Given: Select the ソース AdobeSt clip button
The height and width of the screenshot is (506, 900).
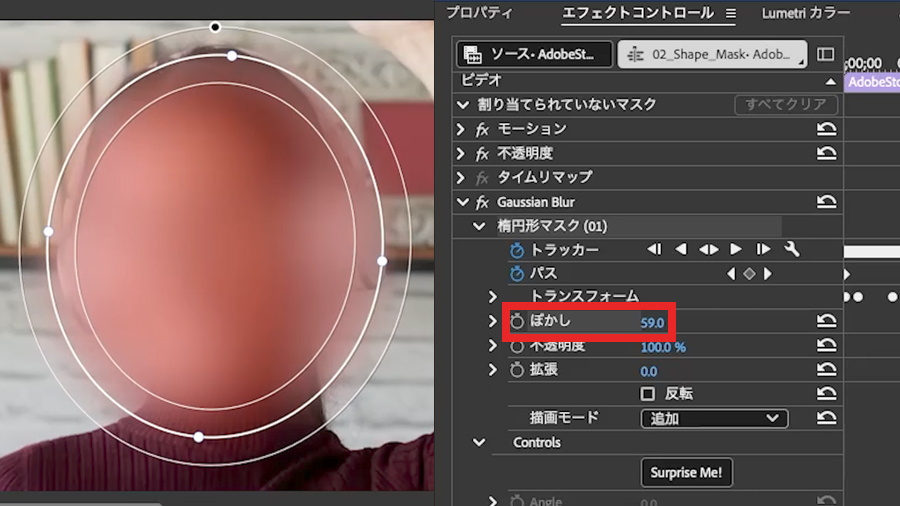Looking at the screenshot, I should [534, 55].
